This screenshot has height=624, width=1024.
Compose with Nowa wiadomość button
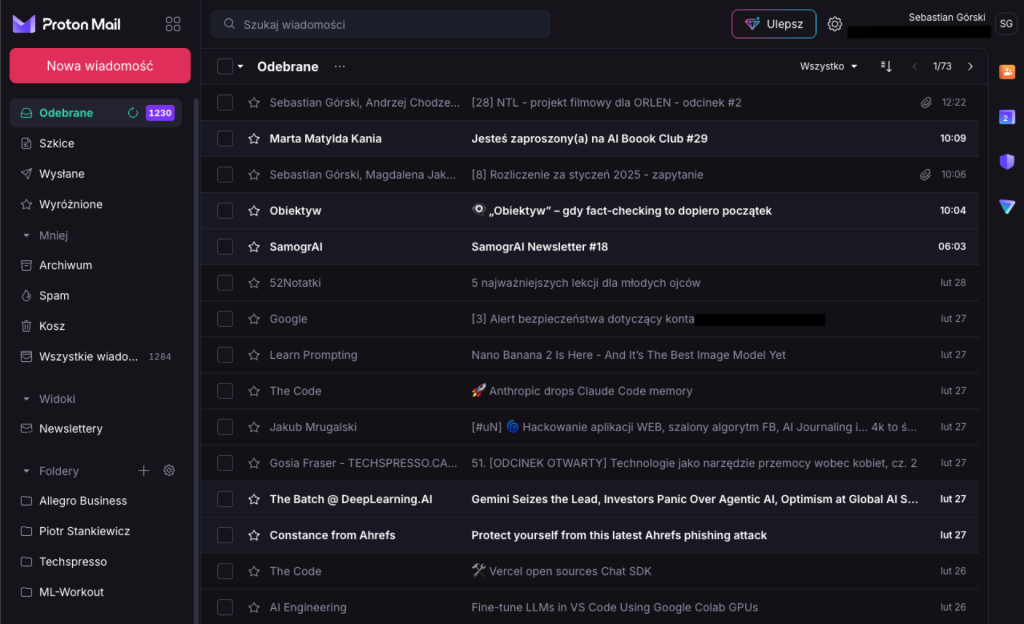coord(100,66)
